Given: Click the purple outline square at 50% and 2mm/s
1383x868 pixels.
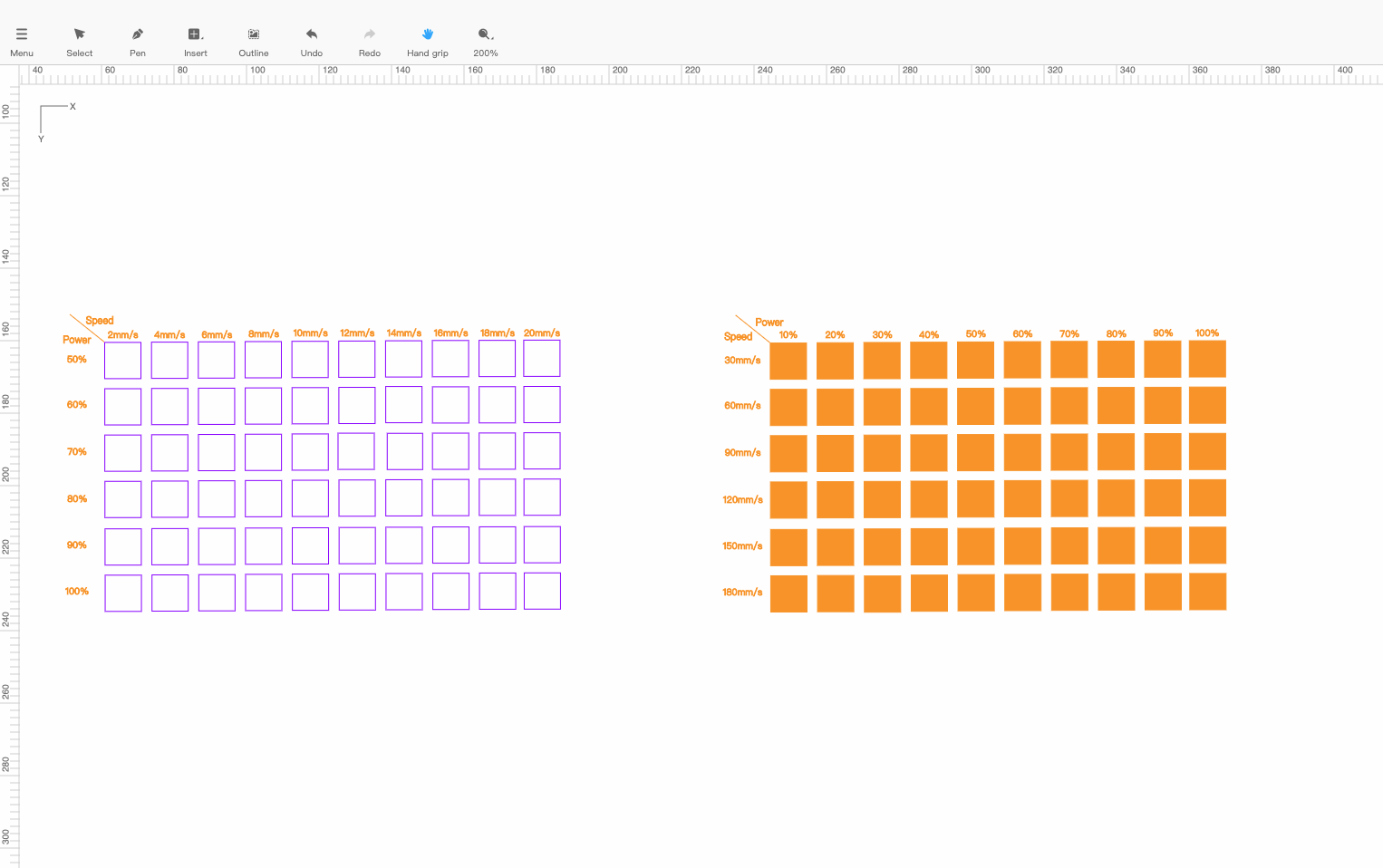Looking at the screenshot, I should 122,361.
